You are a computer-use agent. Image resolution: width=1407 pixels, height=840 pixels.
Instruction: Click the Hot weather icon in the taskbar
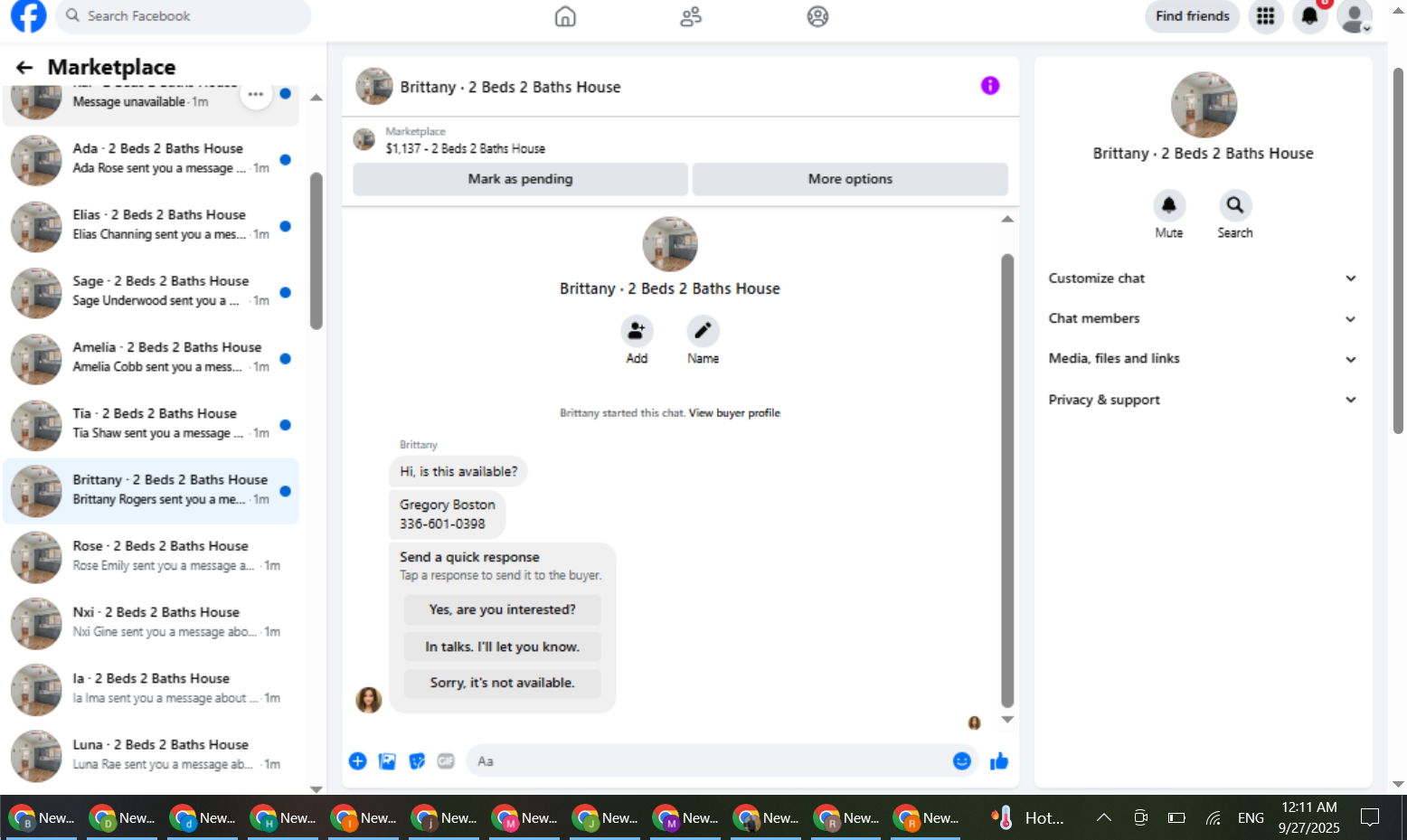[x=1002, y=817]
